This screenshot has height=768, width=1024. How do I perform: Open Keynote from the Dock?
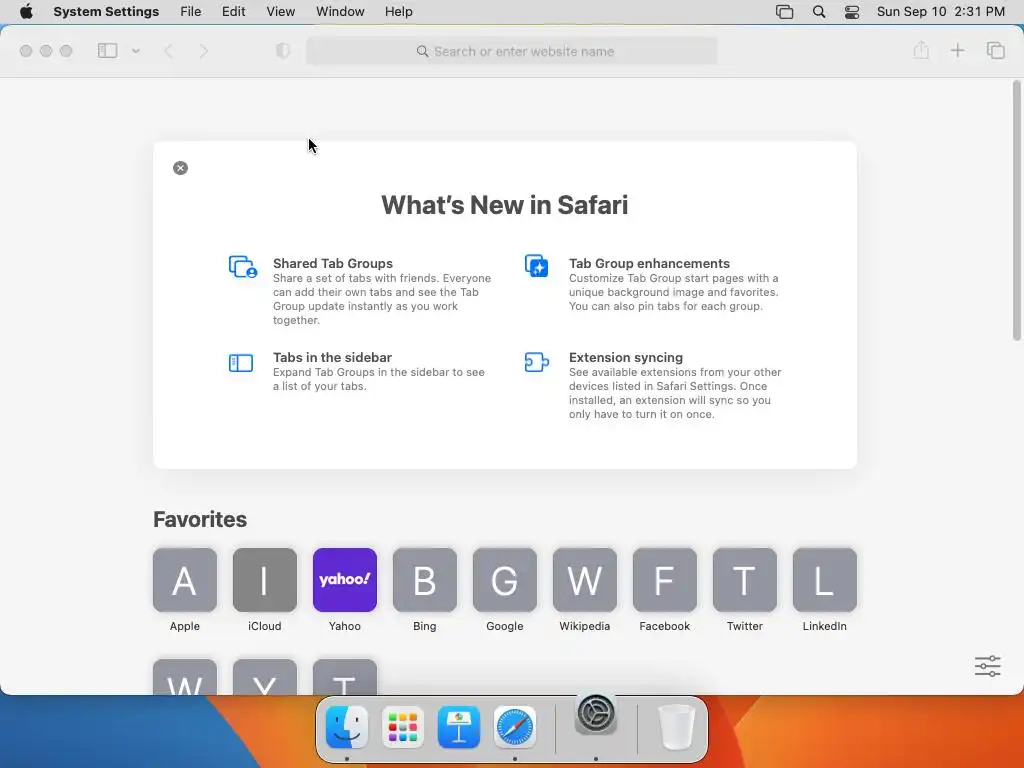[x=459, y=727]
